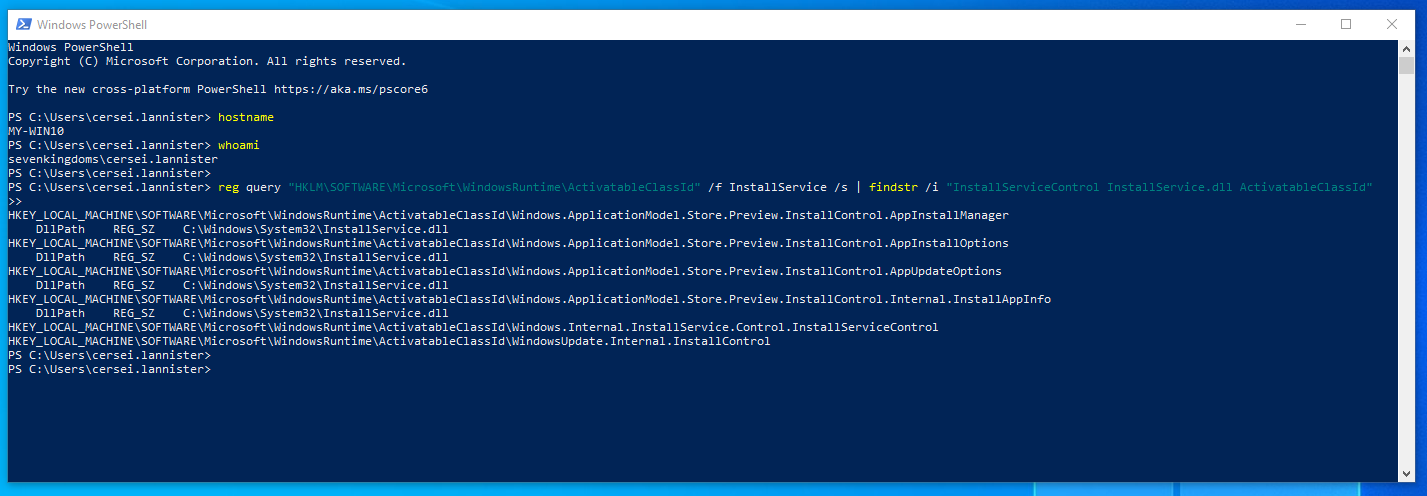The height and width of the screenshot is (496, 1427).
Task: Maximize the Windows PowerShell window
Action: click(x=1345, y=24)
